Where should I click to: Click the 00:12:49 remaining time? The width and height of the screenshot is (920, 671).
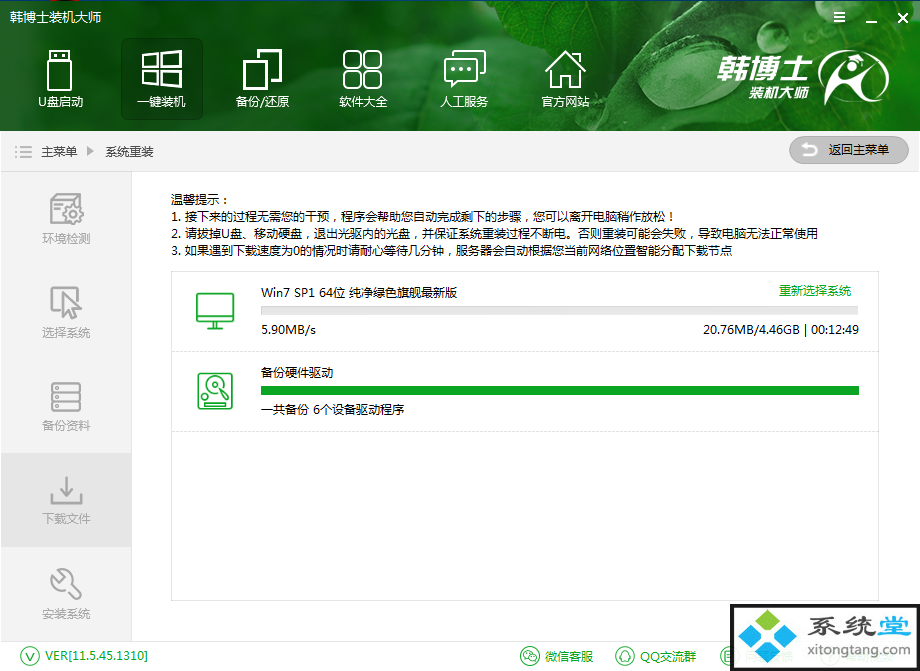(x=835, y=330)
